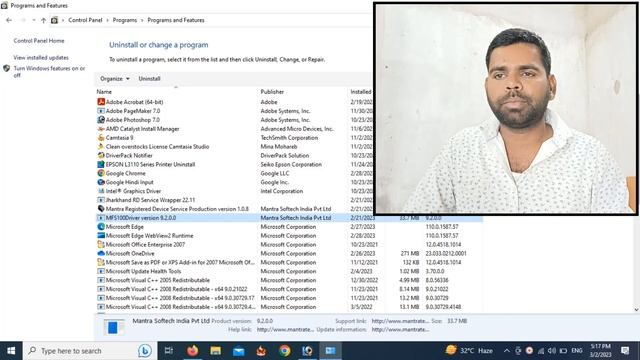Expand the chevron after Control Panel breadcrumb
Screen dimensions: 640x360
[108, 20]
